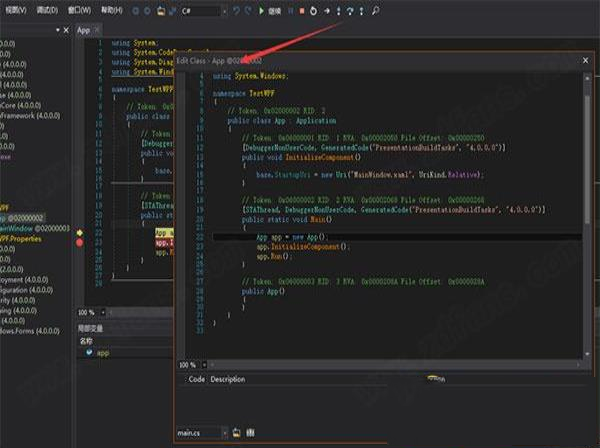600x448 pixels.
Task: Select App @02000002 in the tree
Action: click(22, 218)
